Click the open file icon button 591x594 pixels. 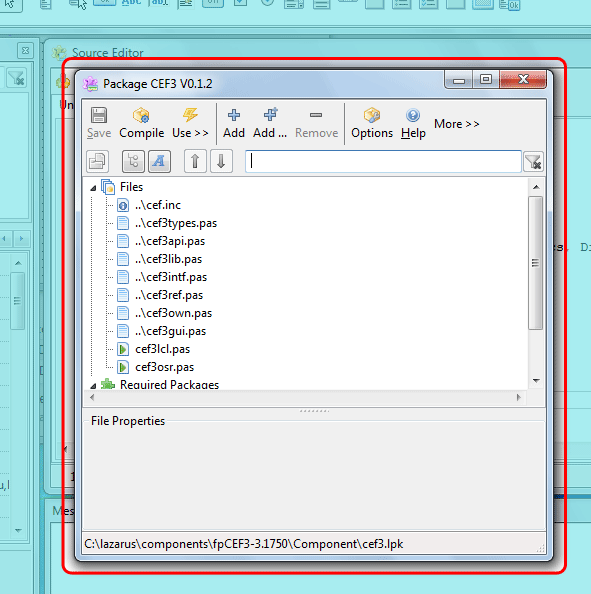click(98, 161)
